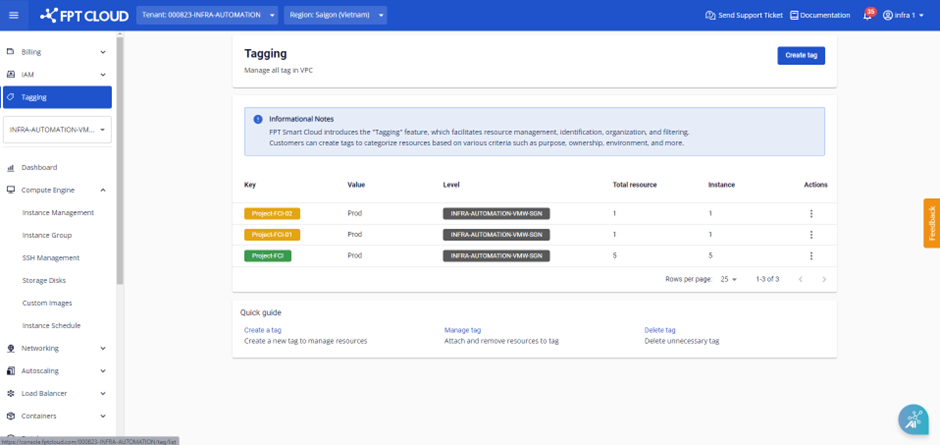The height and width of the screenshot is (445, 940).
Task: Click the notification bell icon
Action: 867,16
